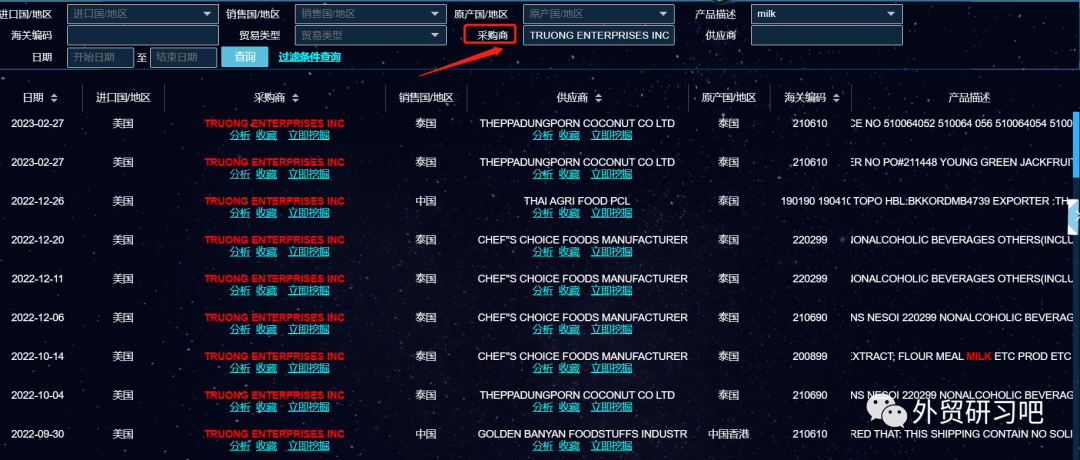
Task: Click buyer 分析 in first 2023-02-27 row
Action: click(x=240, y=135)
